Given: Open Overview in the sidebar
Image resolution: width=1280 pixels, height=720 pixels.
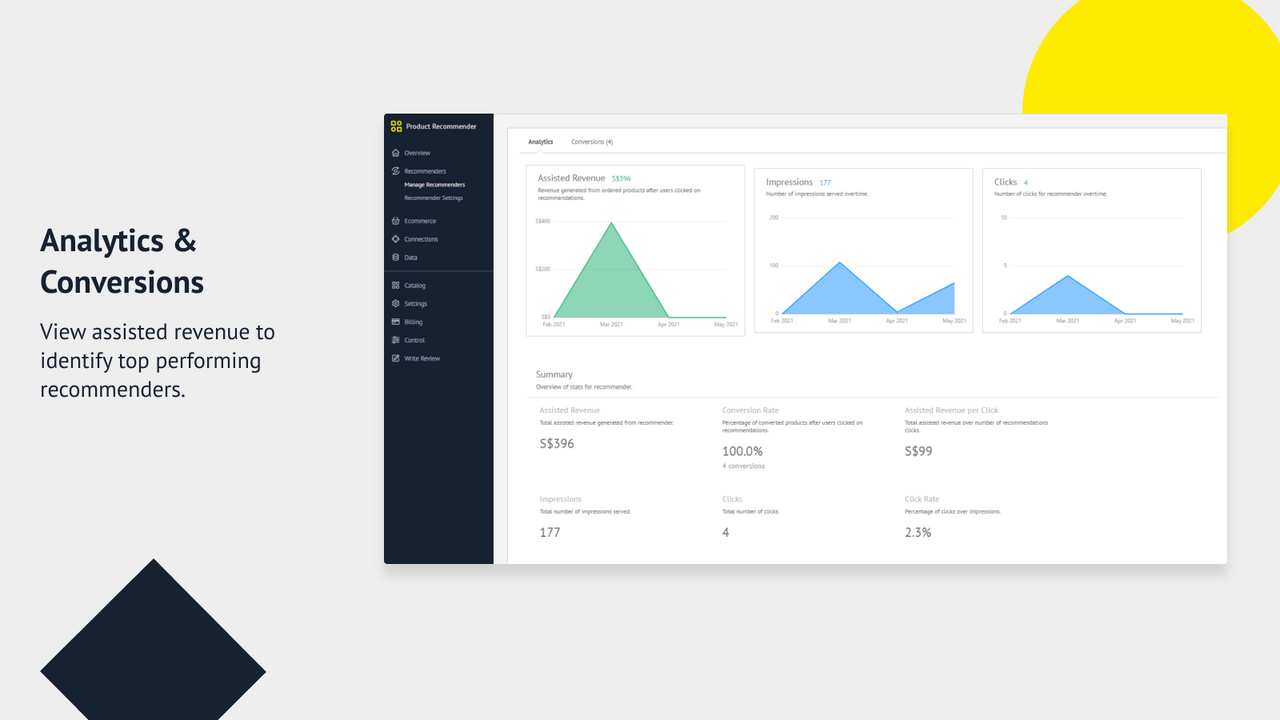Looking at the screenshot, I should click(417, 153).
